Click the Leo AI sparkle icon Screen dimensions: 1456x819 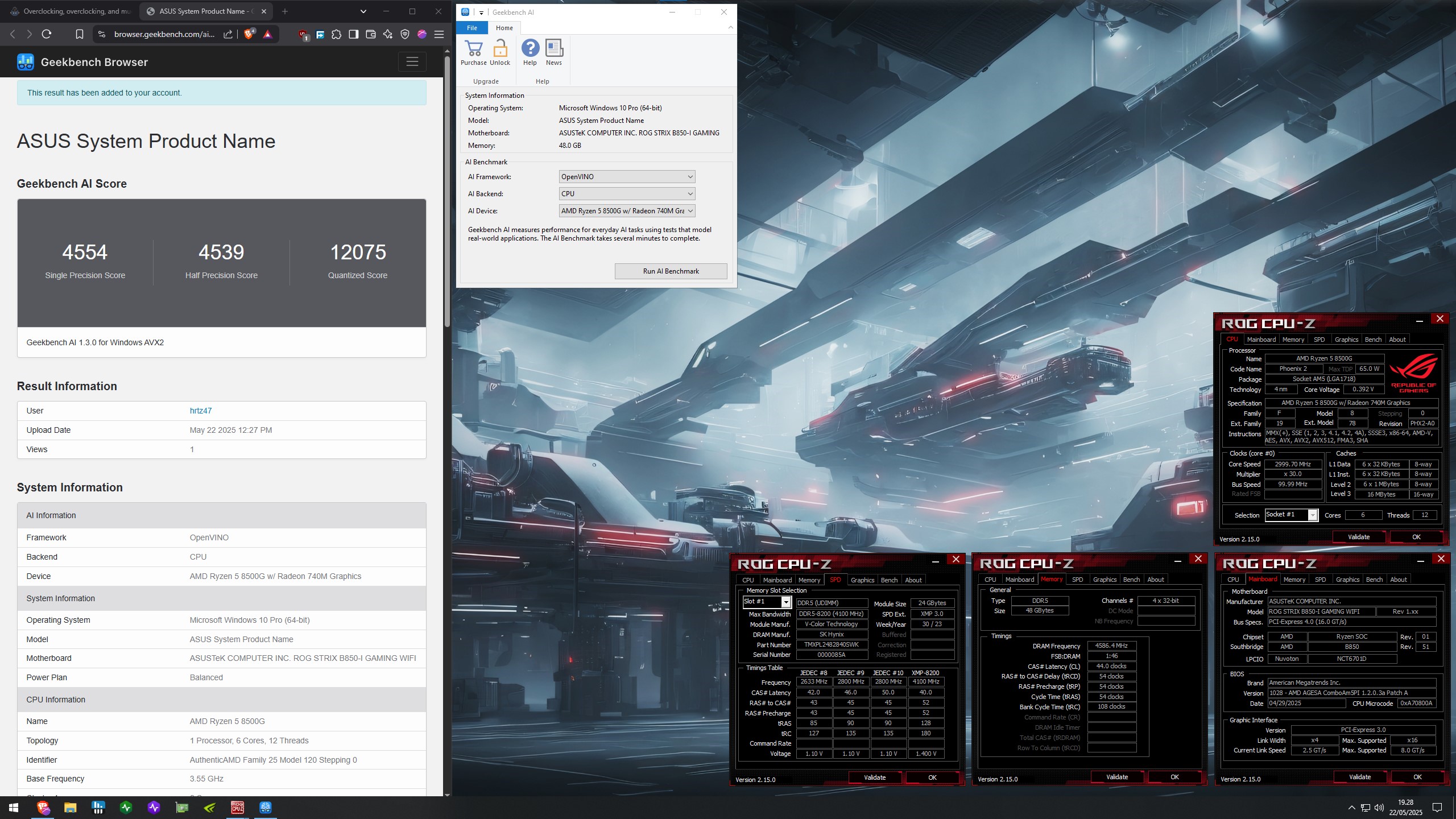(x=388, y=34)
